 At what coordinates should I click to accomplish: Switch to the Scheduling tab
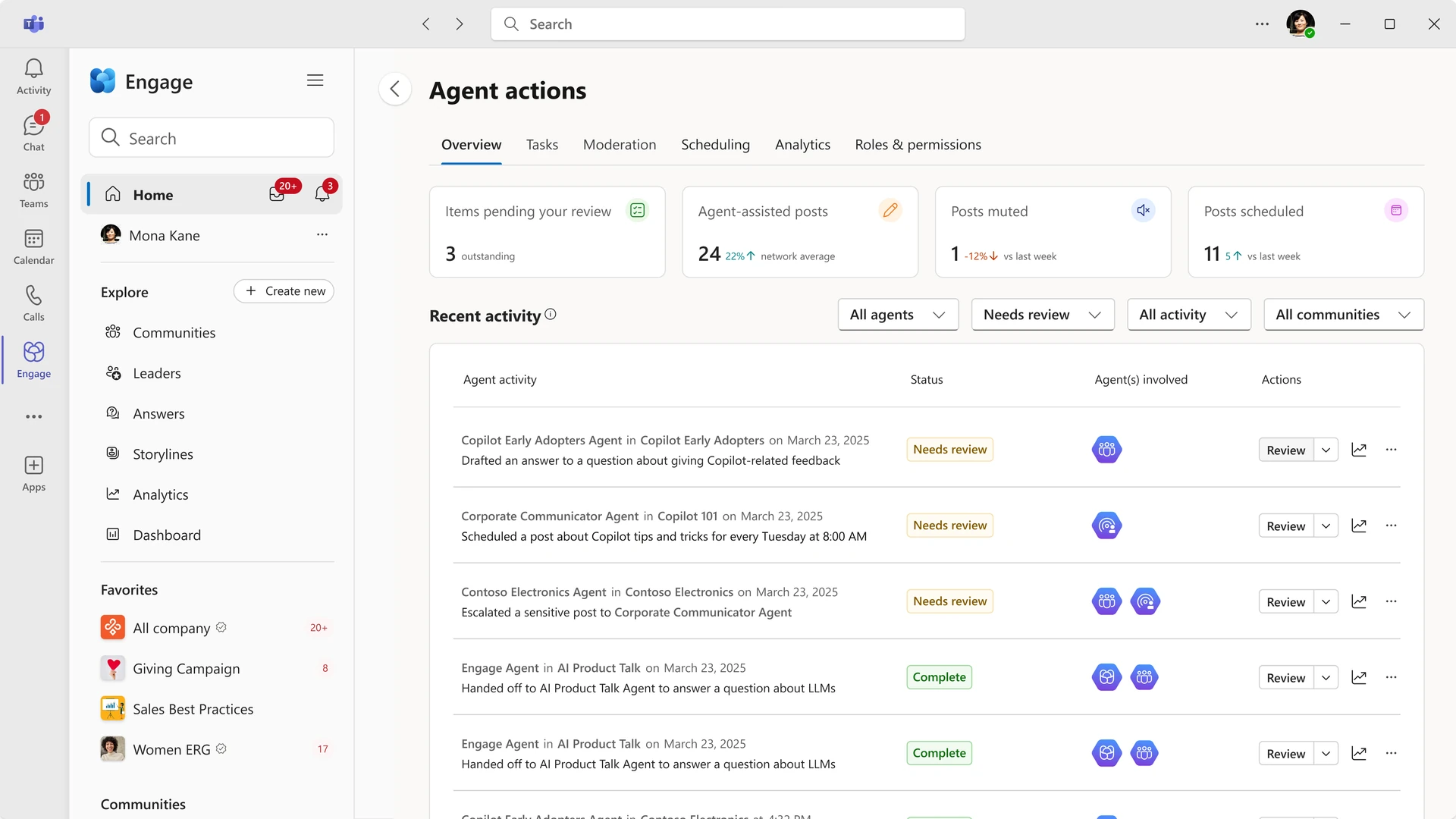pyautogui.click(x=715, y=144)
